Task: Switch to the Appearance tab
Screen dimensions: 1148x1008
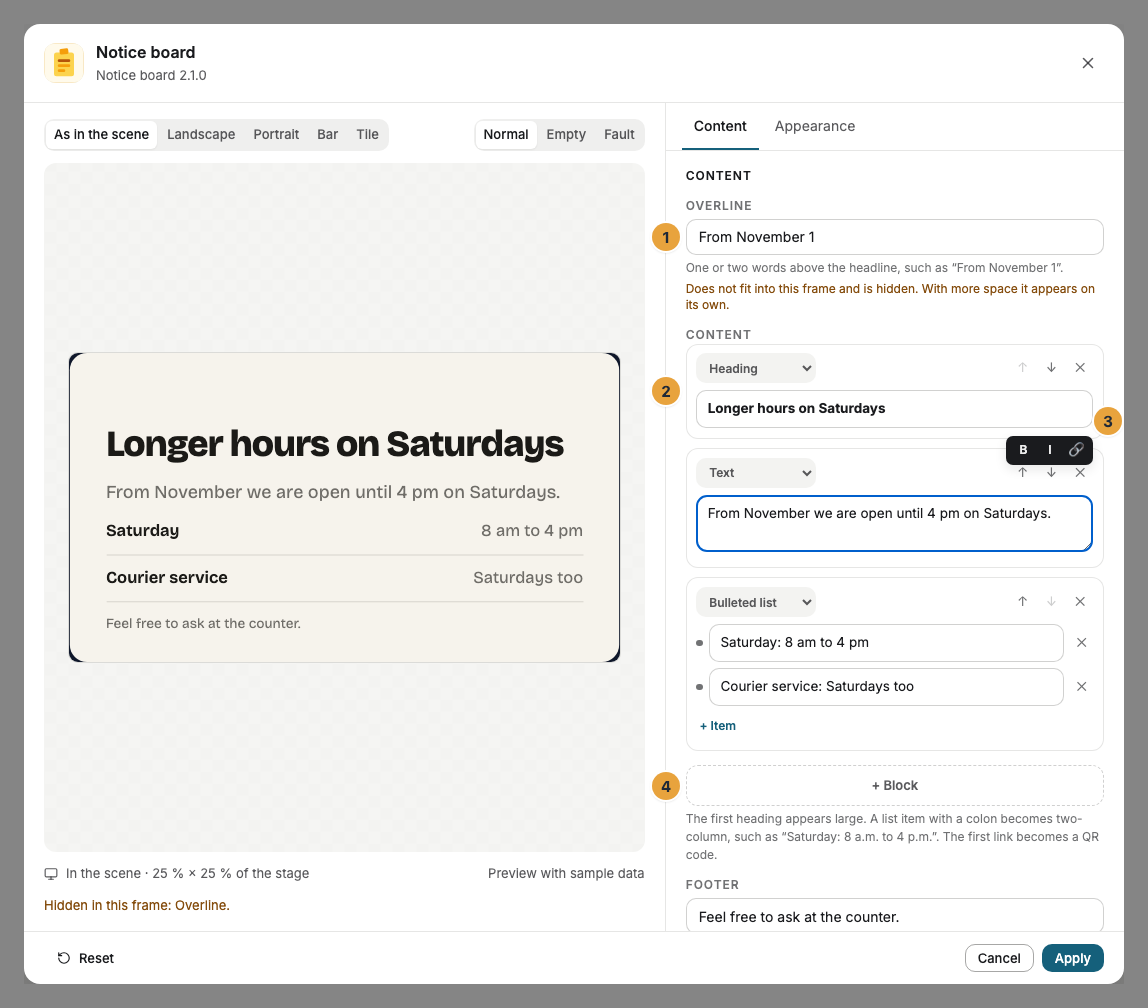Action: (x=814, y=126)
